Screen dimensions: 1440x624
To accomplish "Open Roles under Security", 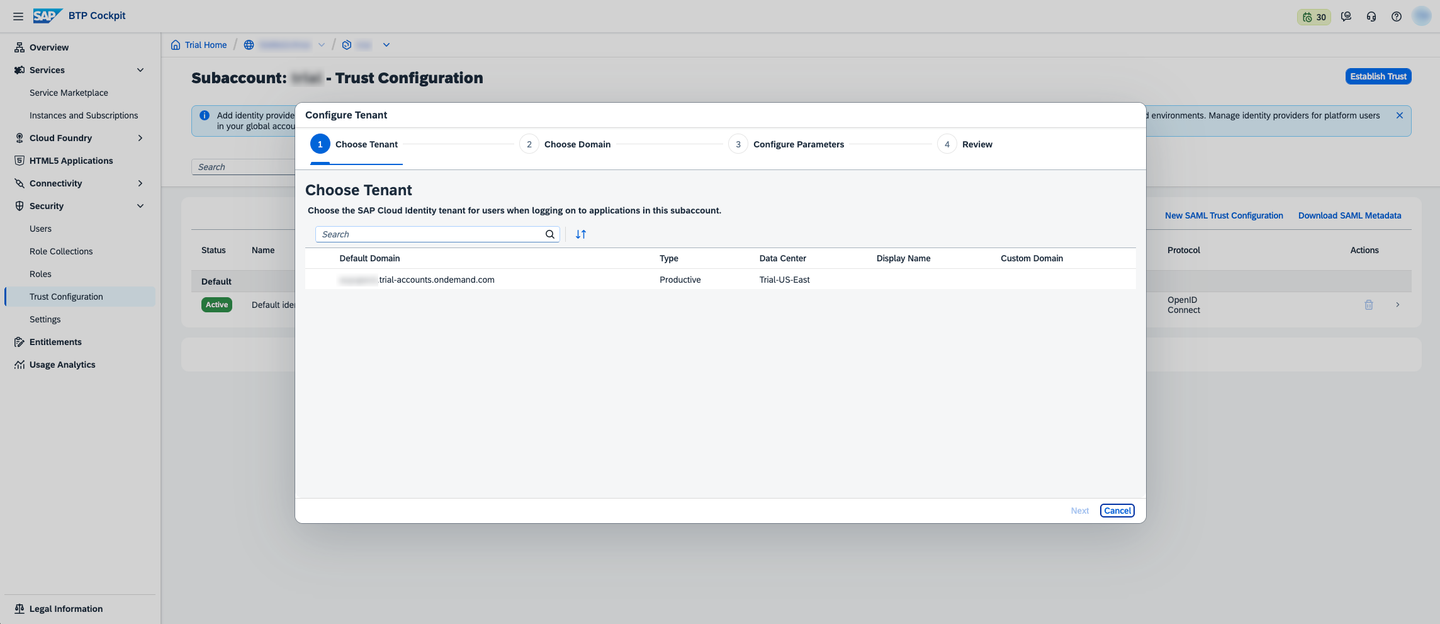I will (41, 274).
